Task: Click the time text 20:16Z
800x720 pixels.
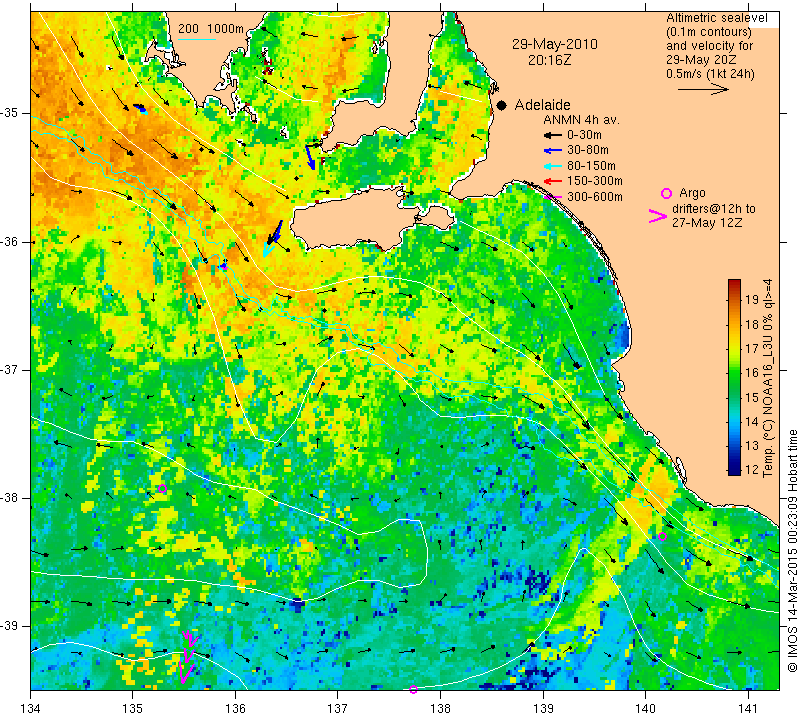Action: 549,60
